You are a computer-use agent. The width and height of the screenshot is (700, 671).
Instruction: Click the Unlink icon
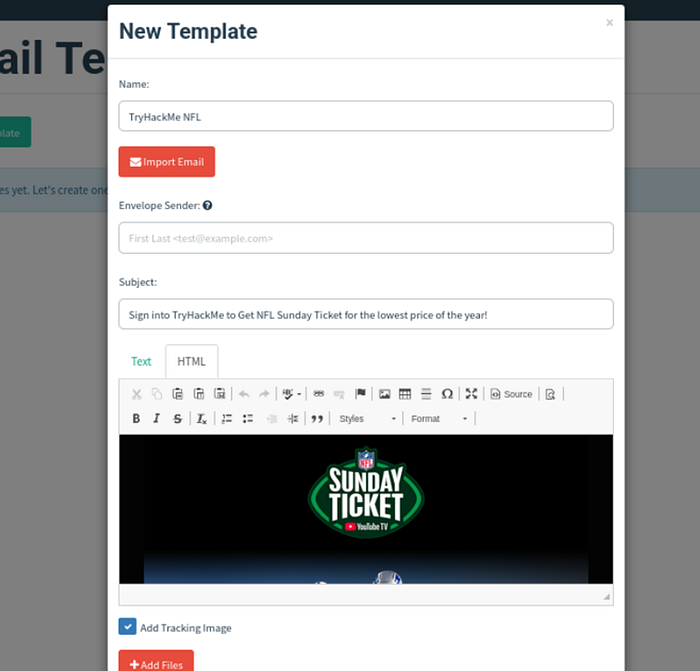(x=339, y=394)
